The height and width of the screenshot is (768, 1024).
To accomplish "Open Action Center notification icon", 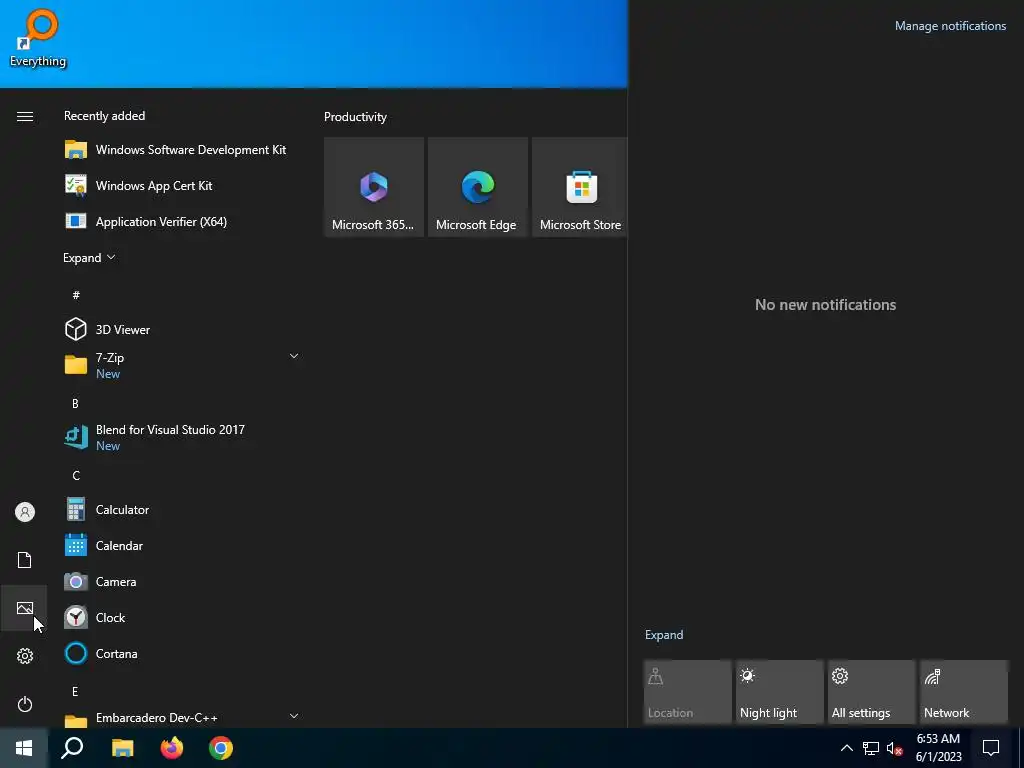I will click(x=991, y=748).
